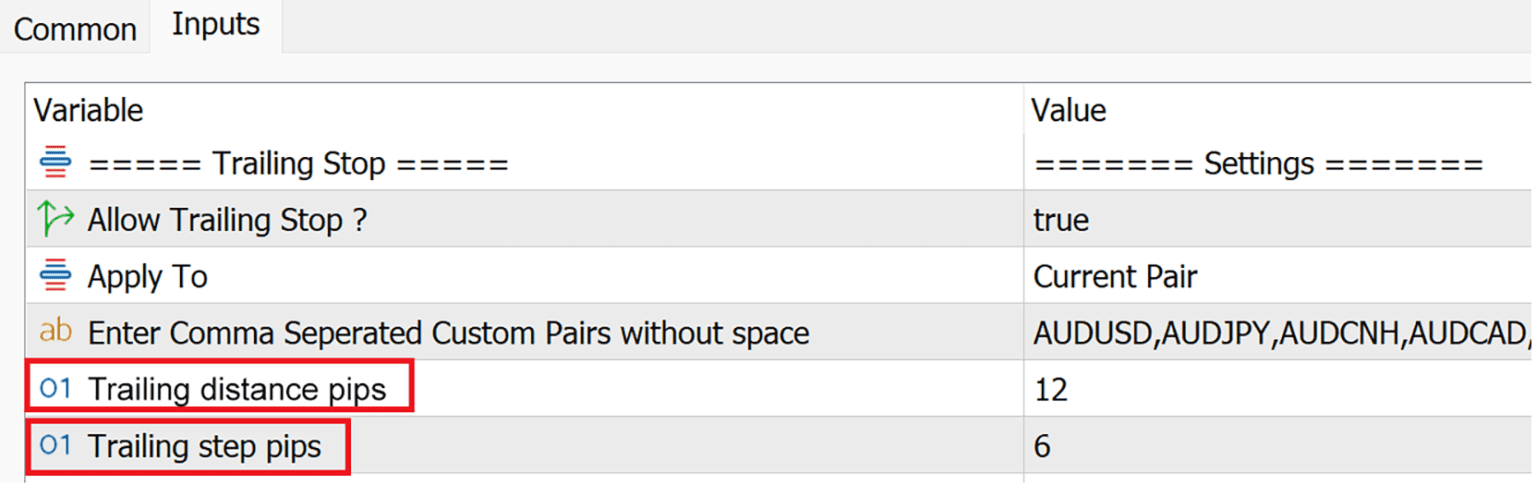Select the 'Trailing step pips' variable label

204,445
